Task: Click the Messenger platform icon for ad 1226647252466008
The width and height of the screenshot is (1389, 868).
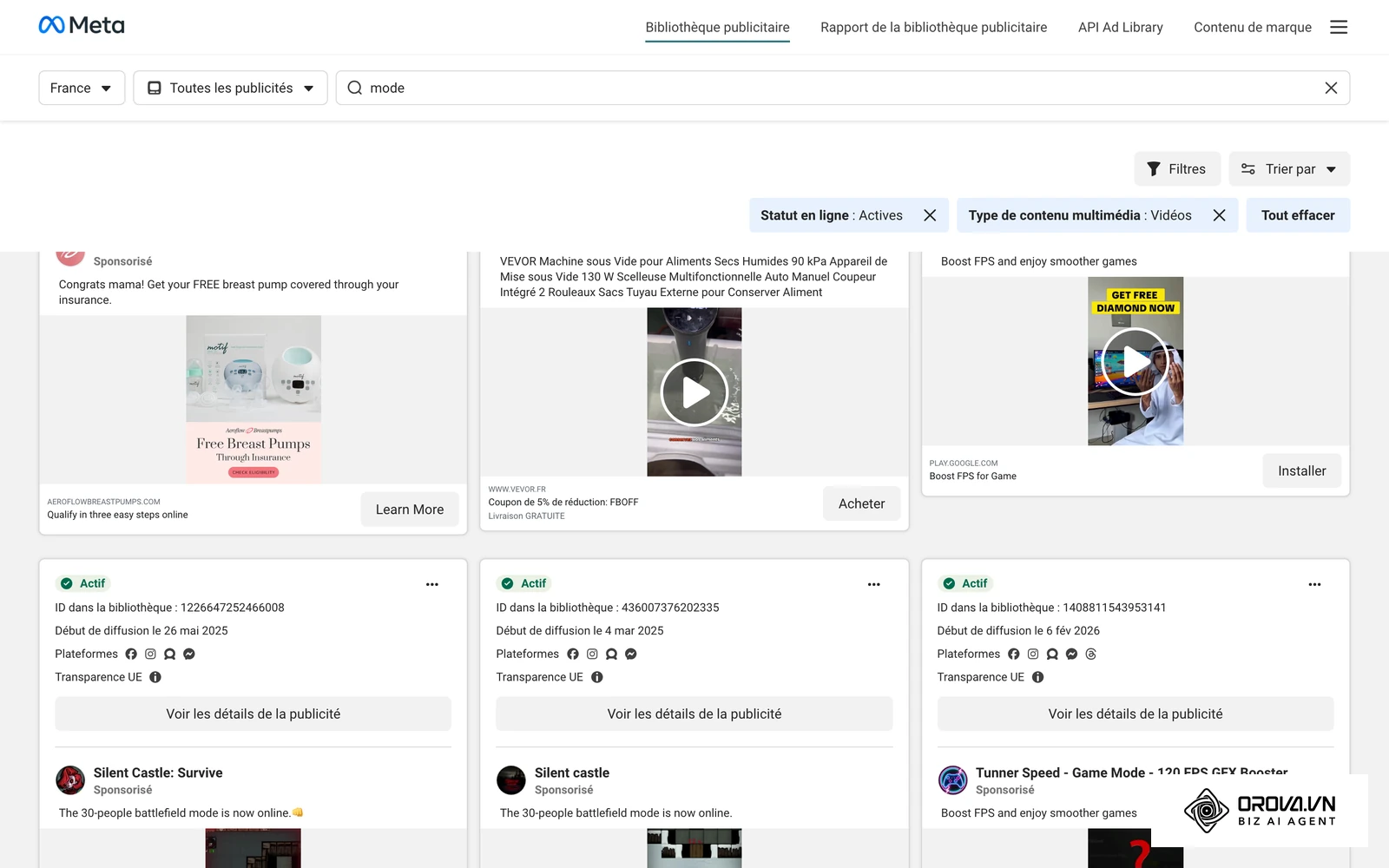Action: [189, 654]
